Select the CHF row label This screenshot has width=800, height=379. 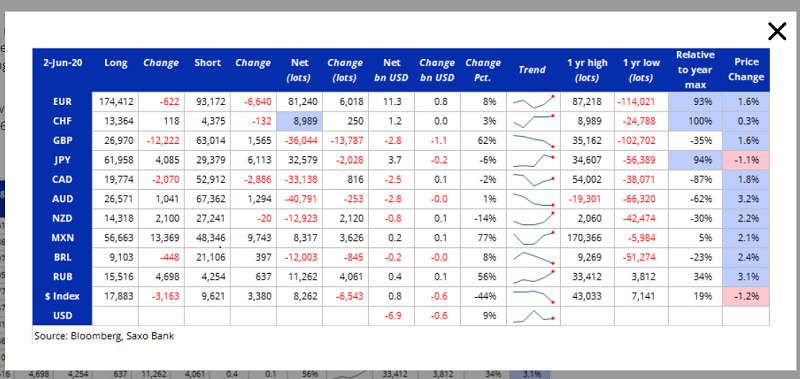click(62, 121)
